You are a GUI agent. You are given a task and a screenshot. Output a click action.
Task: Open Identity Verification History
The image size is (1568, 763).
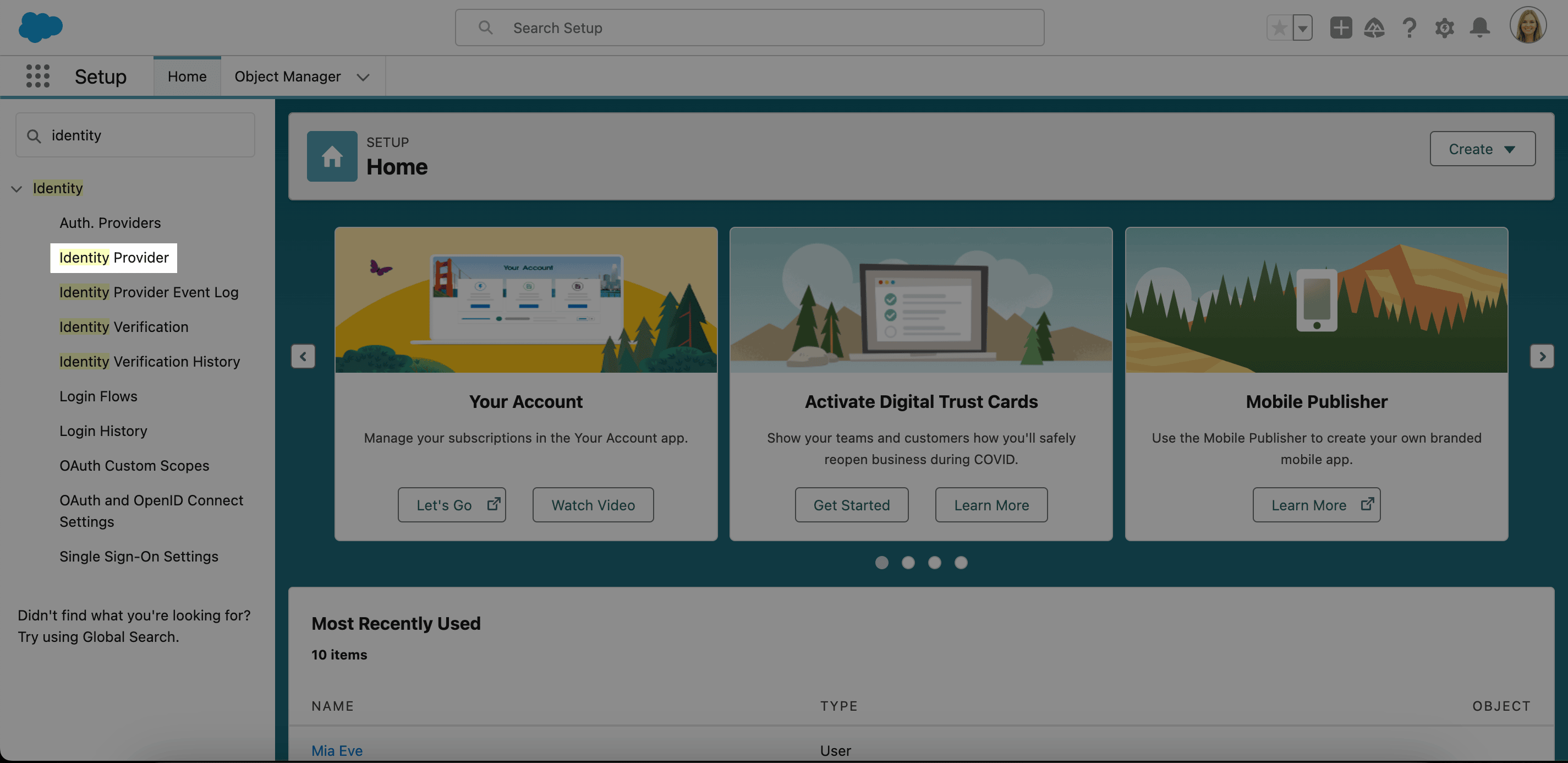point(150,362)
